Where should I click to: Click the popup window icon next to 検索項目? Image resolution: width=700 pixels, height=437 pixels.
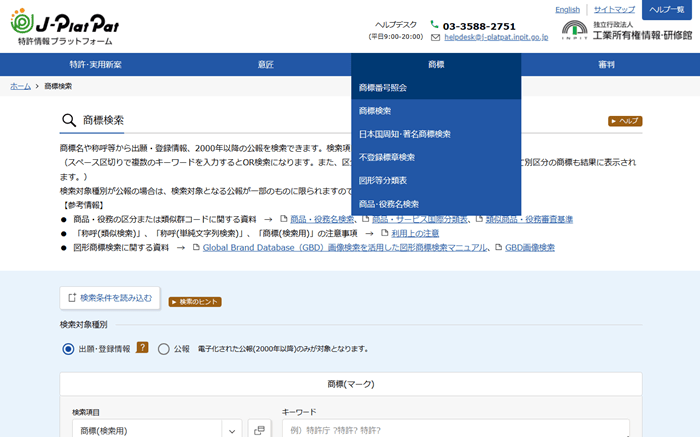[259, 430]
